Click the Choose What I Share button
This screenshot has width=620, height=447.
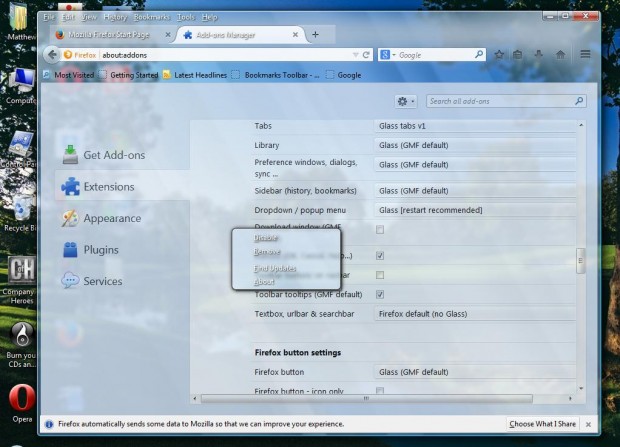click(x=542, y=424)
